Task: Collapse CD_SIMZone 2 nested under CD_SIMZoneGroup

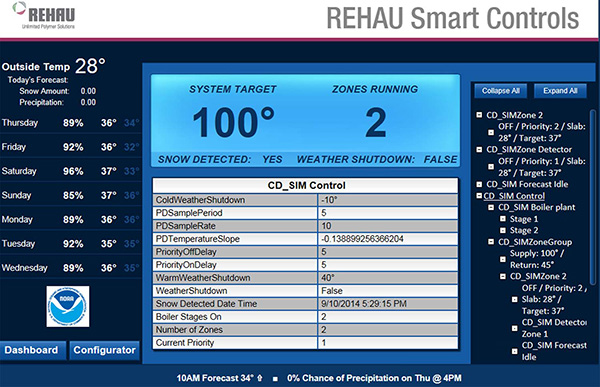Action: pos(503,276)
